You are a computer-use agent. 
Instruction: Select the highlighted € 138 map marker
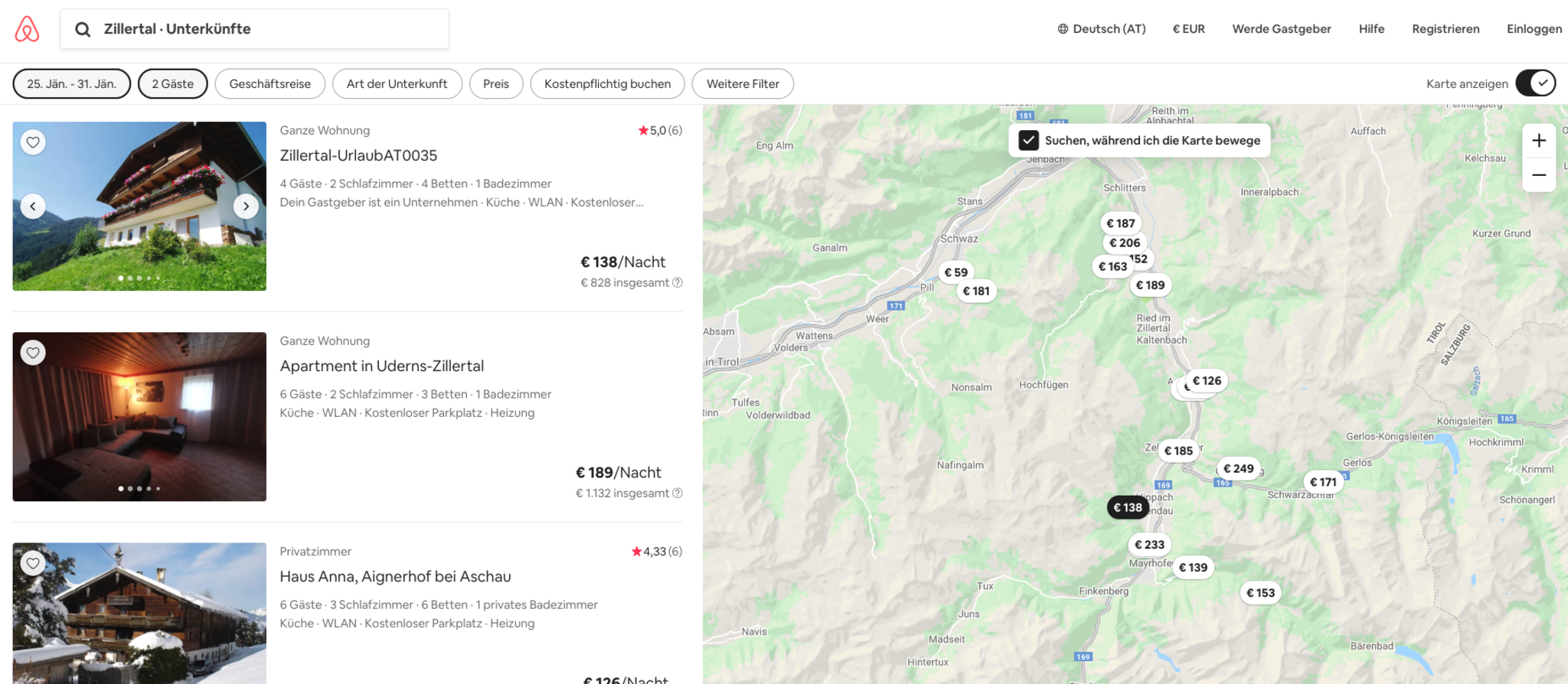click(x=1128, y=507)
